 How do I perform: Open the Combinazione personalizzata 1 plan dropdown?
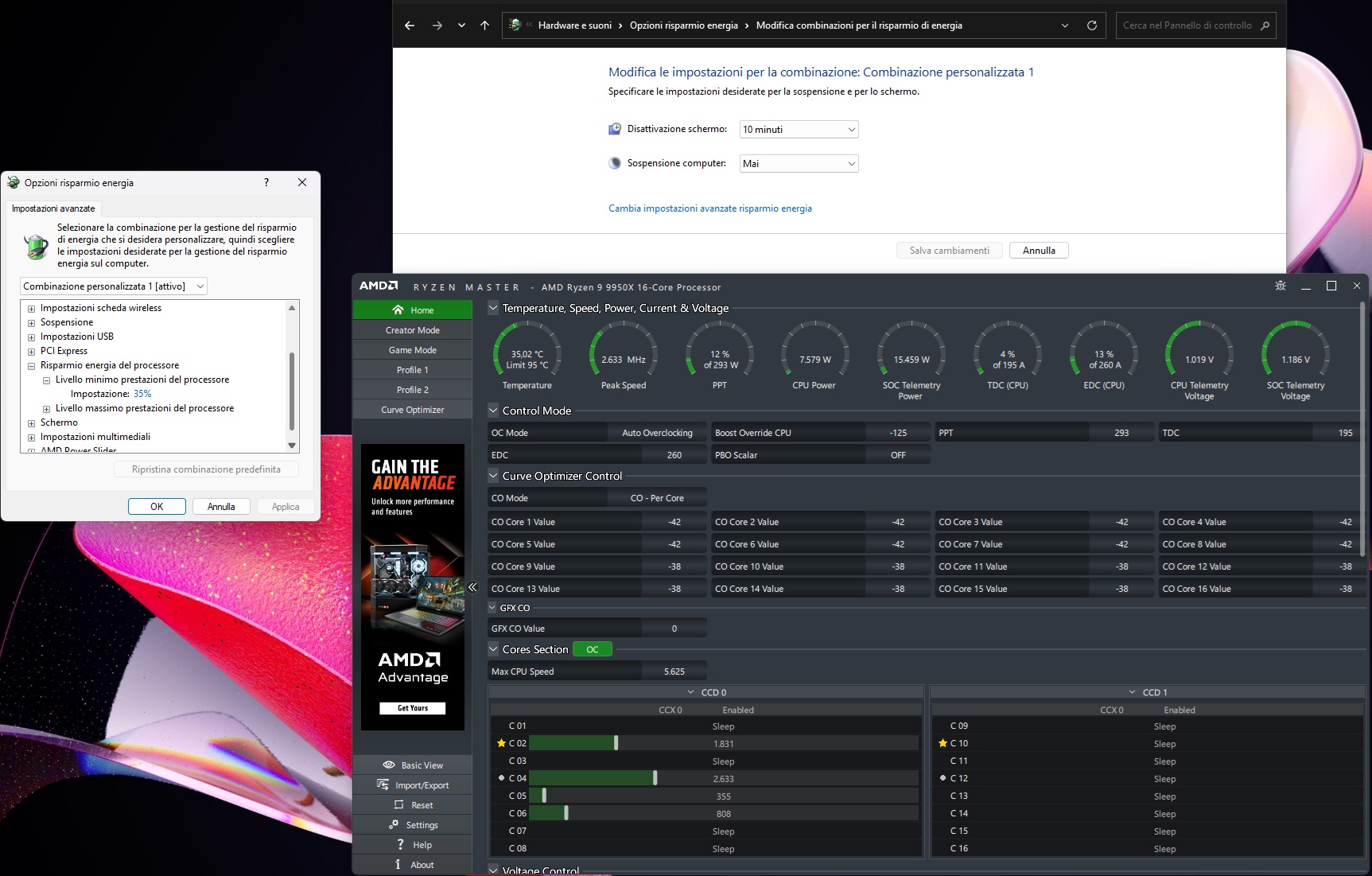[114, 286]
